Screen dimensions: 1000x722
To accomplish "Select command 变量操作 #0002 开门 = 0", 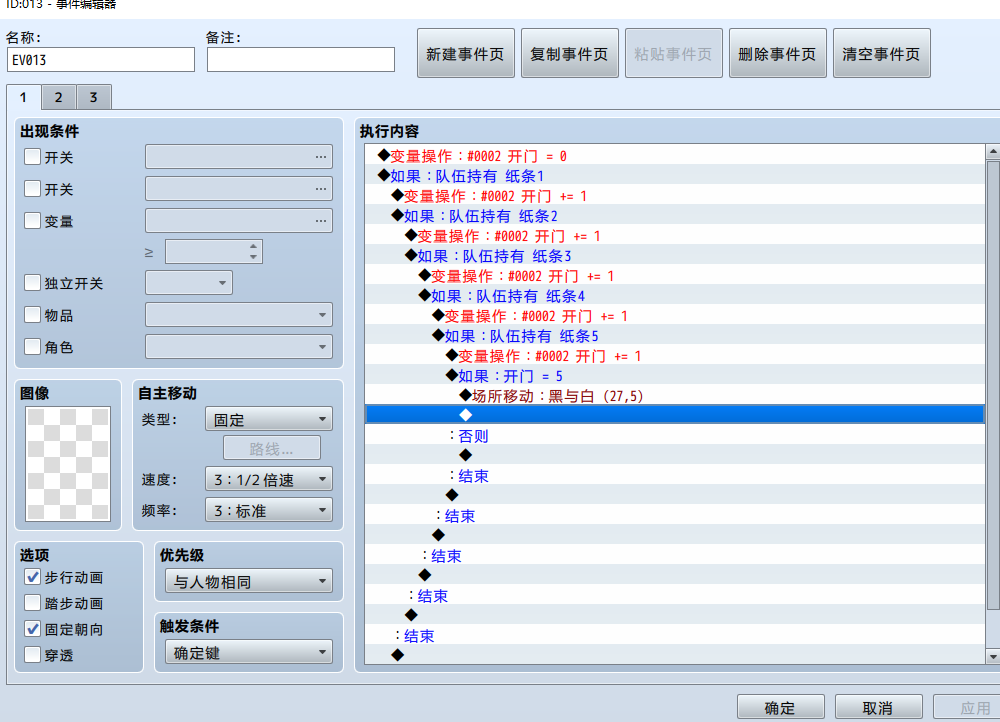I will [675, 156].
